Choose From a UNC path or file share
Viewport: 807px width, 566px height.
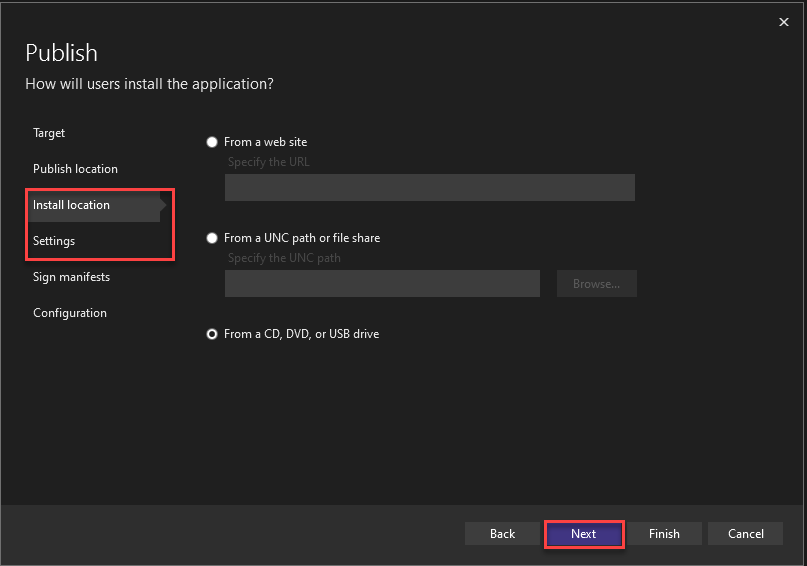tap(212, 238)
